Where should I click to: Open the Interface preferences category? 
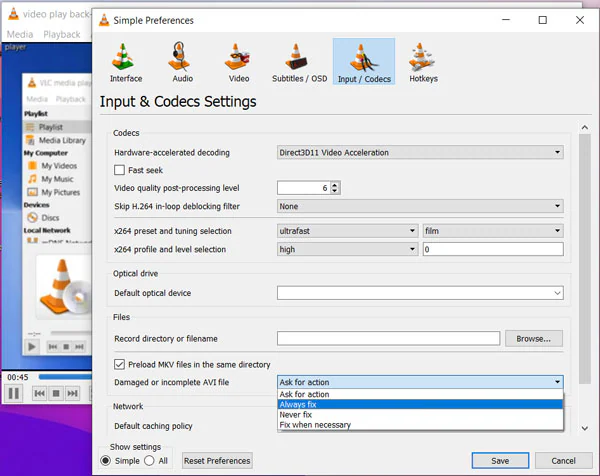(x=126, y=63)
